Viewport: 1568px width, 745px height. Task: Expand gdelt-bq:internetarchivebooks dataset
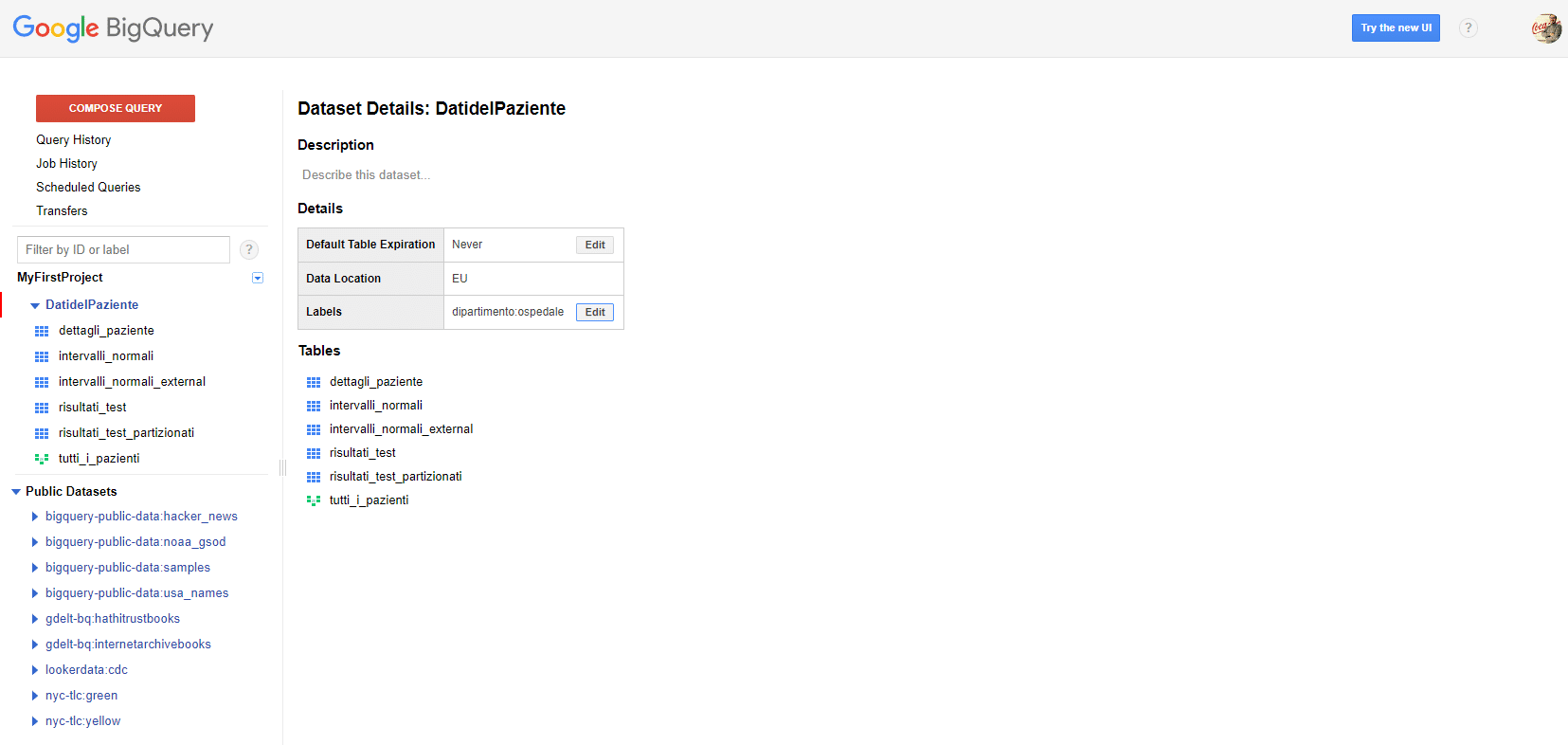pyautogui.click(x=35, y=645)
